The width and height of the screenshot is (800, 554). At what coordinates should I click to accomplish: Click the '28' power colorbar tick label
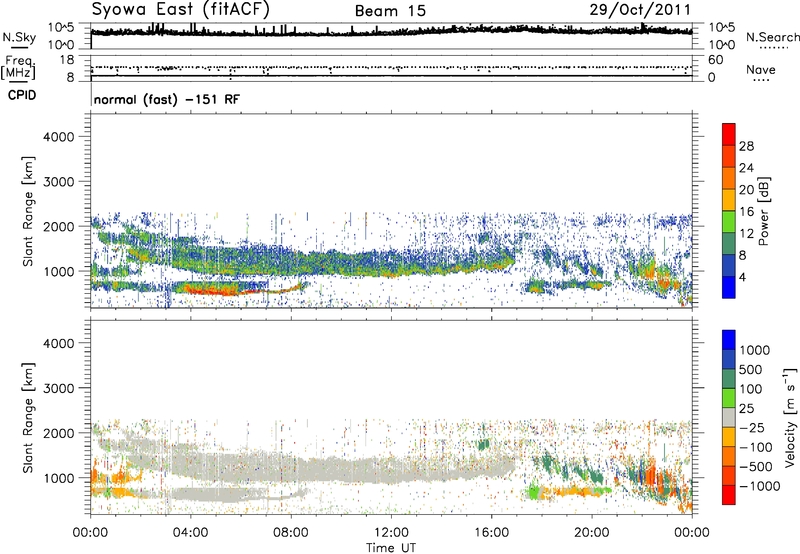coord(746,146)
